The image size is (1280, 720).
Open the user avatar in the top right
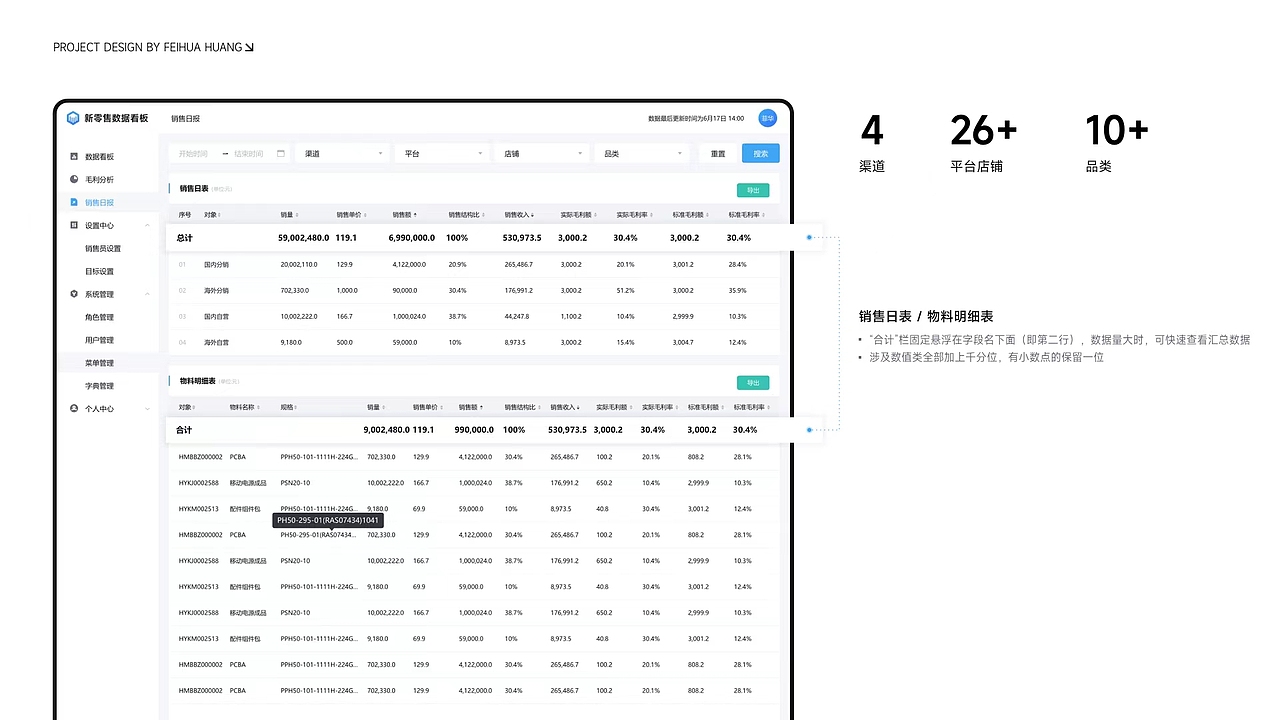click(768, 118)
